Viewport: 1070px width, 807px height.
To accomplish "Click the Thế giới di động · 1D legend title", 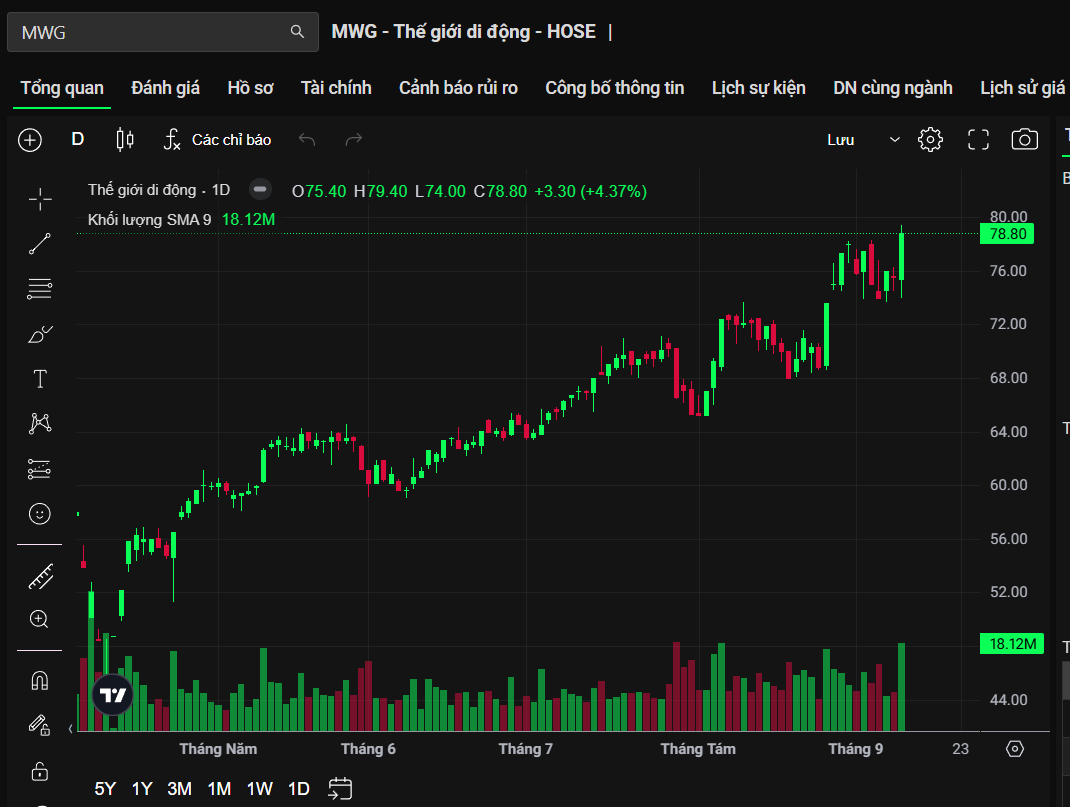I will tap(159, 190).
